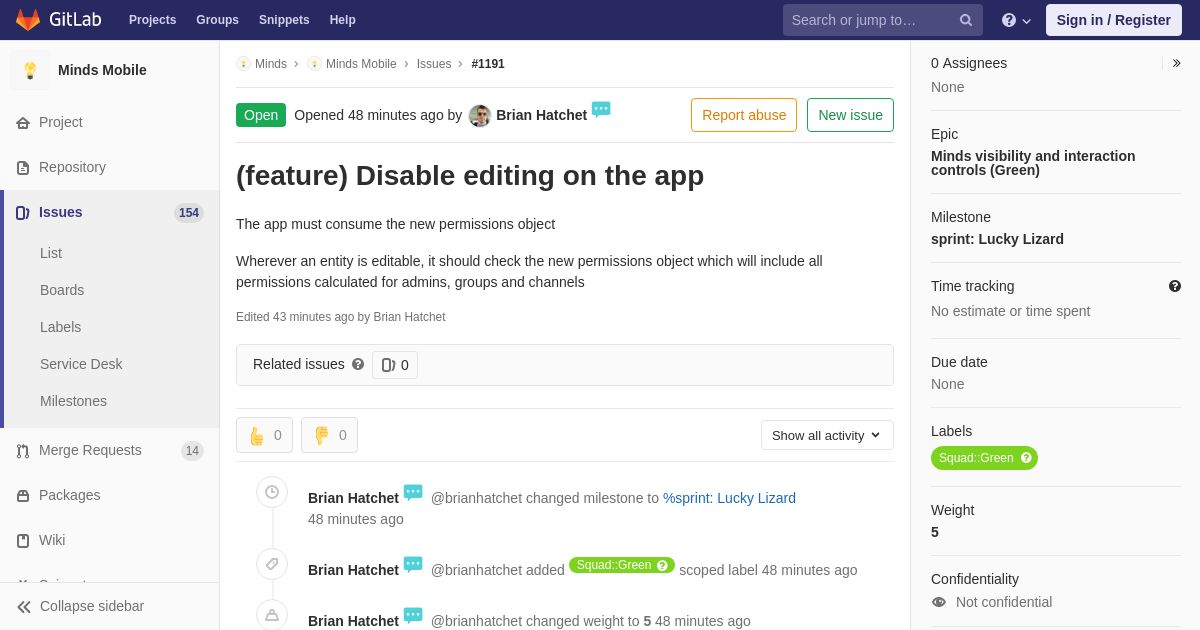Click the Minds Mobile breadcrumb link
Viewport: 1200px width, 630px height.
[361, 64]
